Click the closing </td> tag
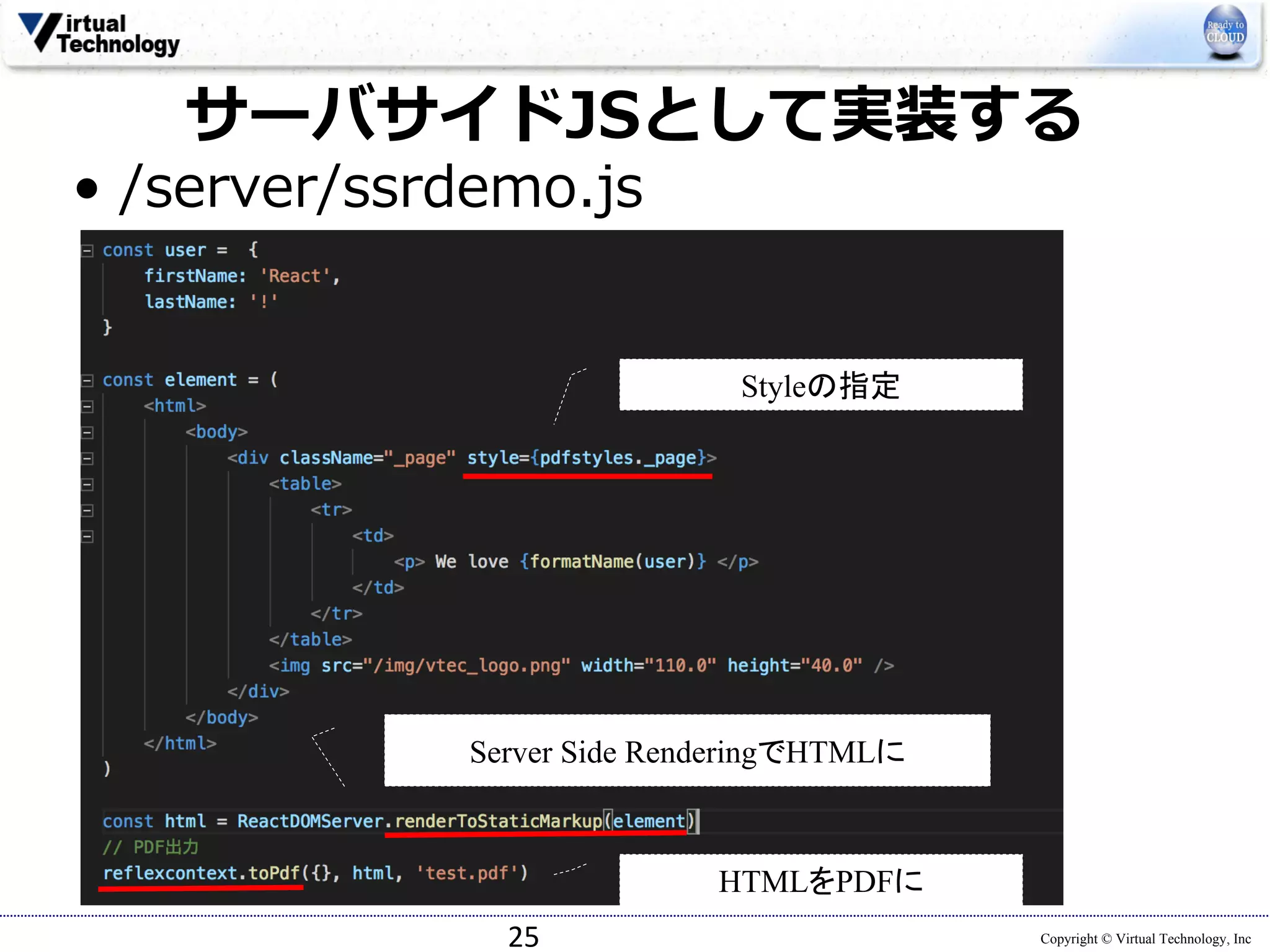 (378, 588)
